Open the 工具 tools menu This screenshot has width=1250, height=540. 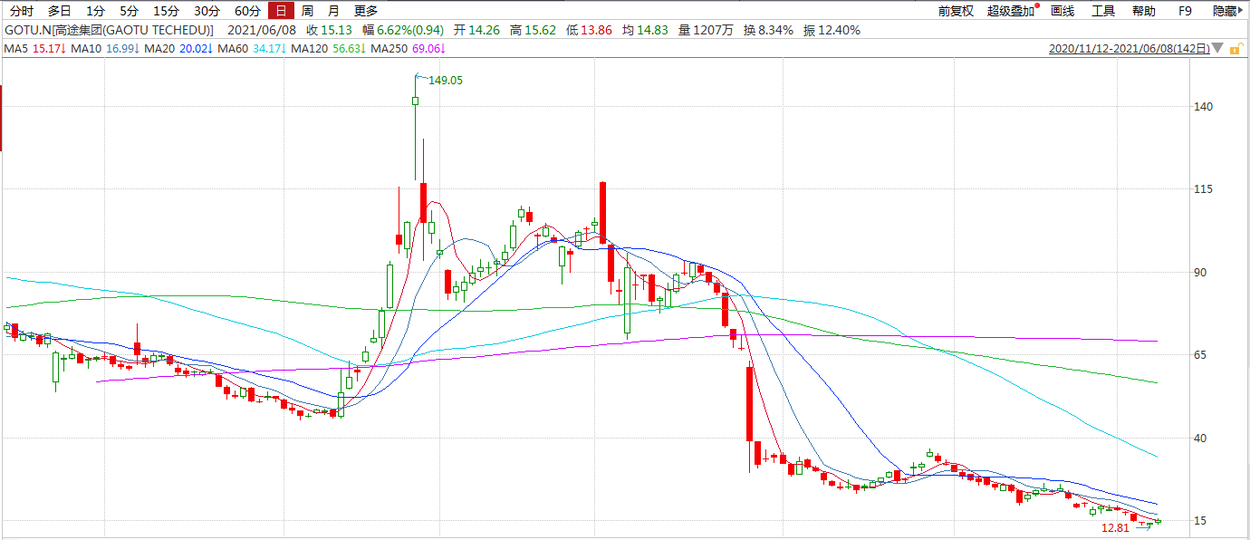point(1103,11)
